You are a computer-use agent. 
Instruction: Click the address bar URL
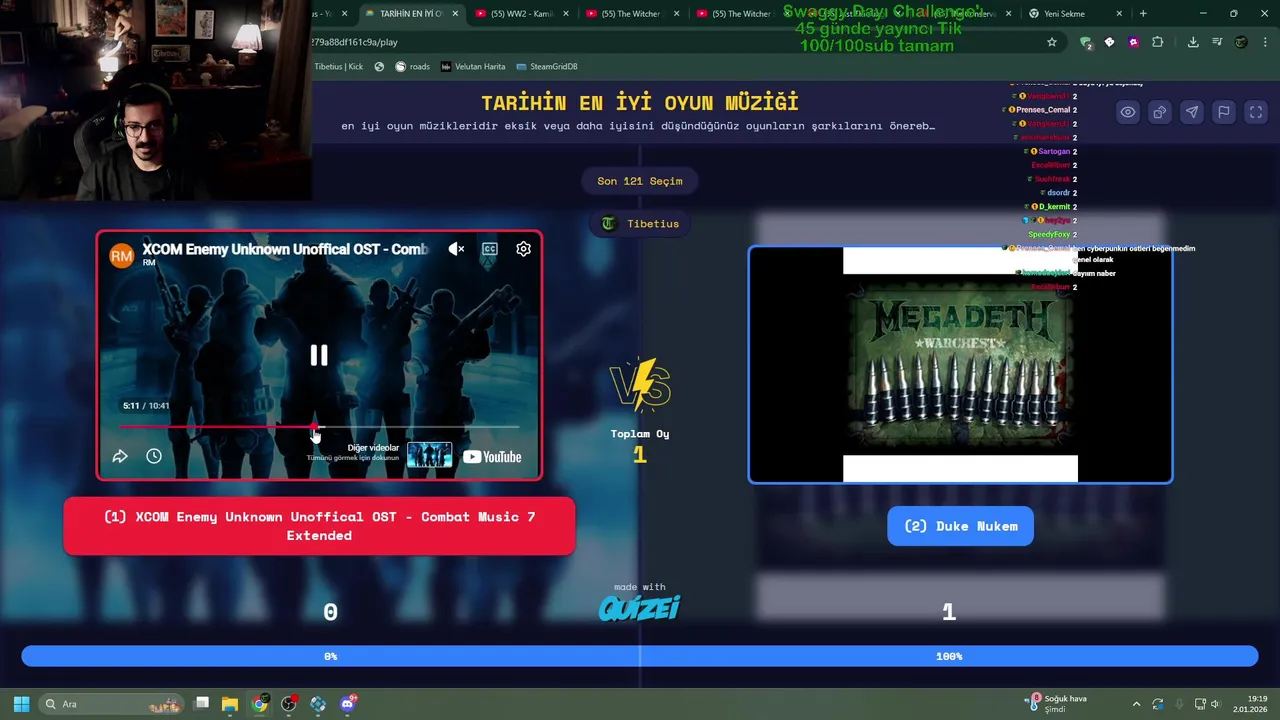tap(355, 42)
